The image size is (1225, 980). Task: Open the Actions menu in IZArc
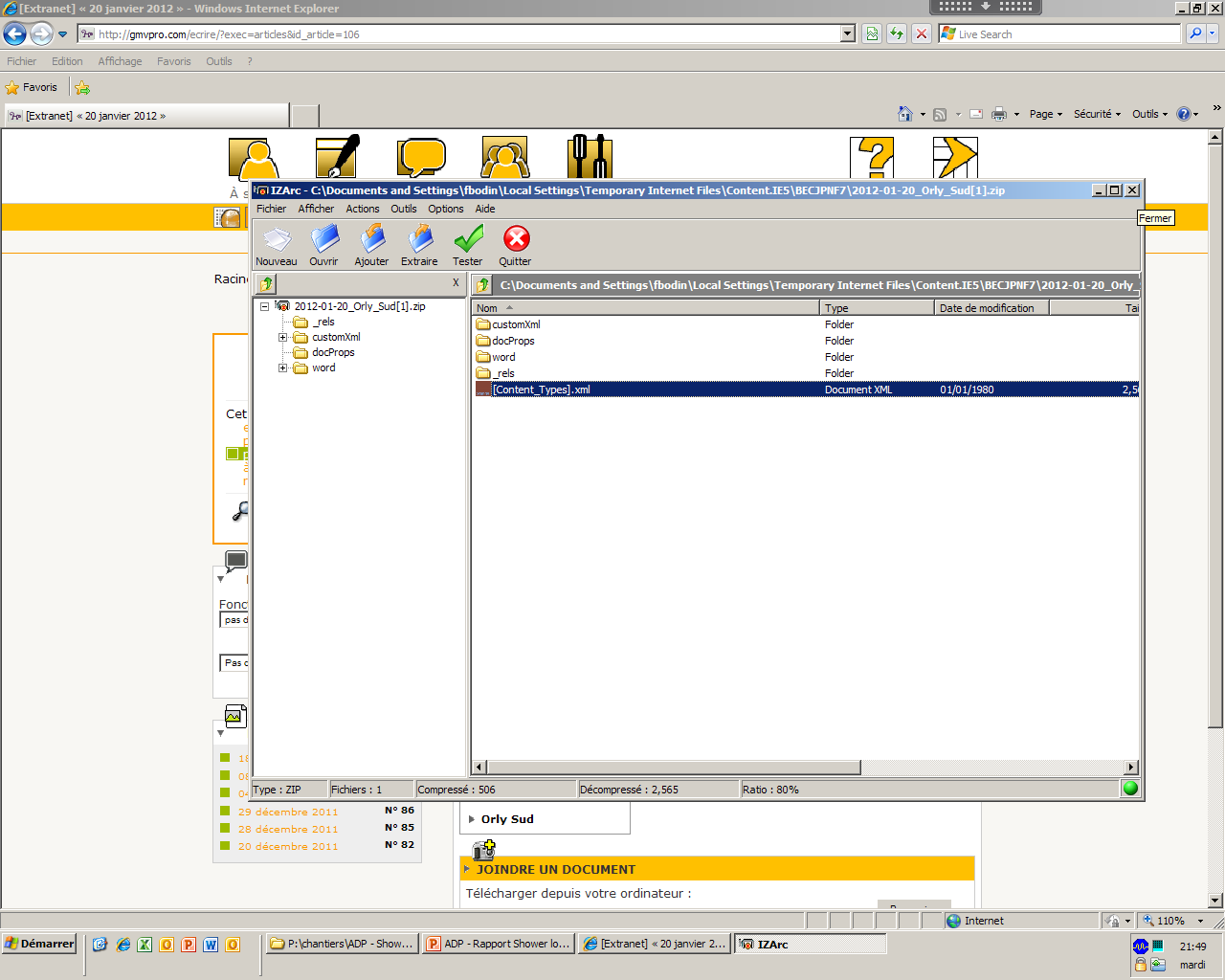(363, 209)
